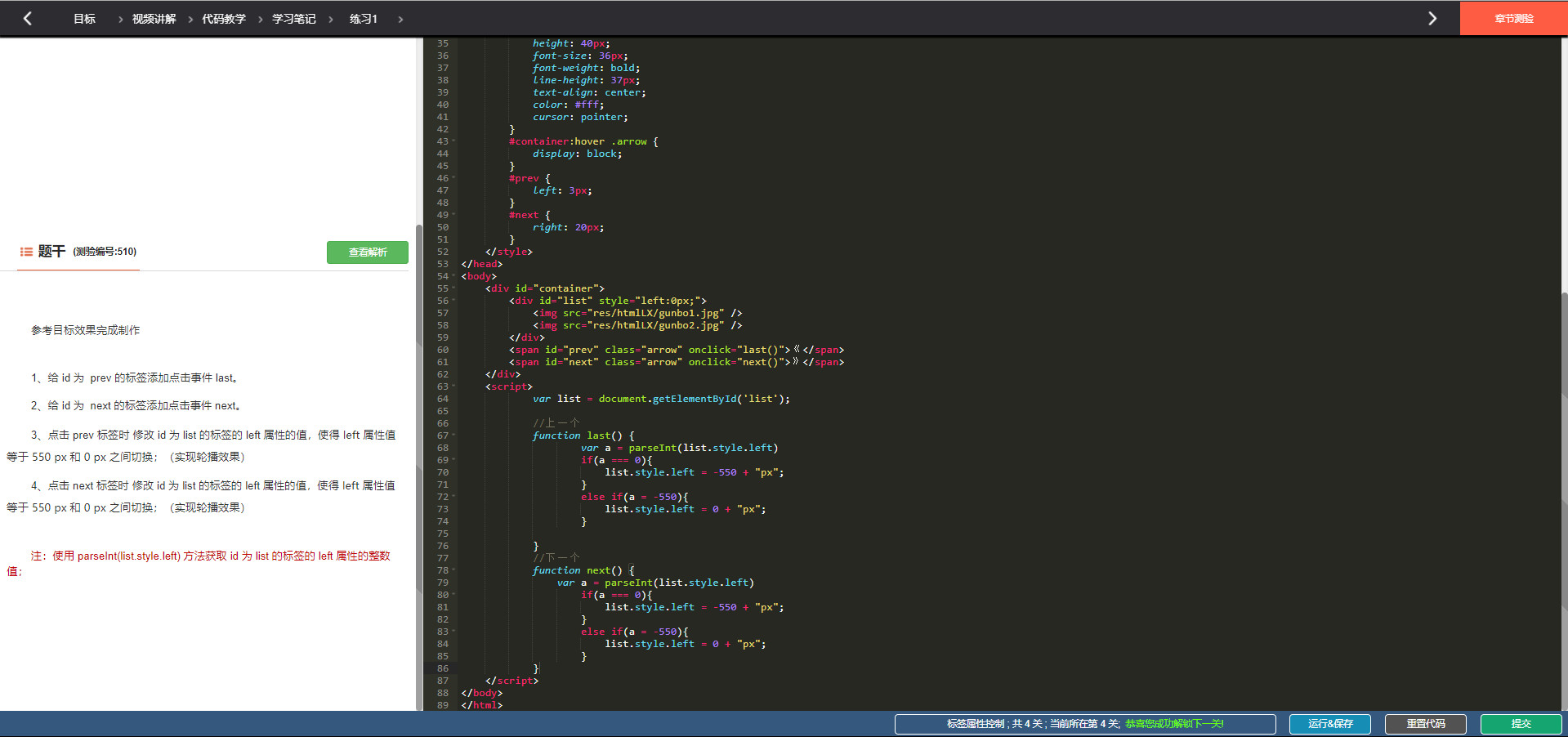Click the span id="prev" code line

coord(677,350)
